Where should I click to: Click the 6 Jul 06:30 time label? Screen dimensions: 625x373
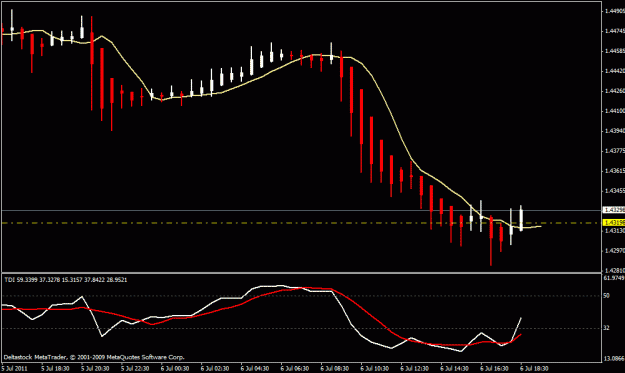(294, 369)
